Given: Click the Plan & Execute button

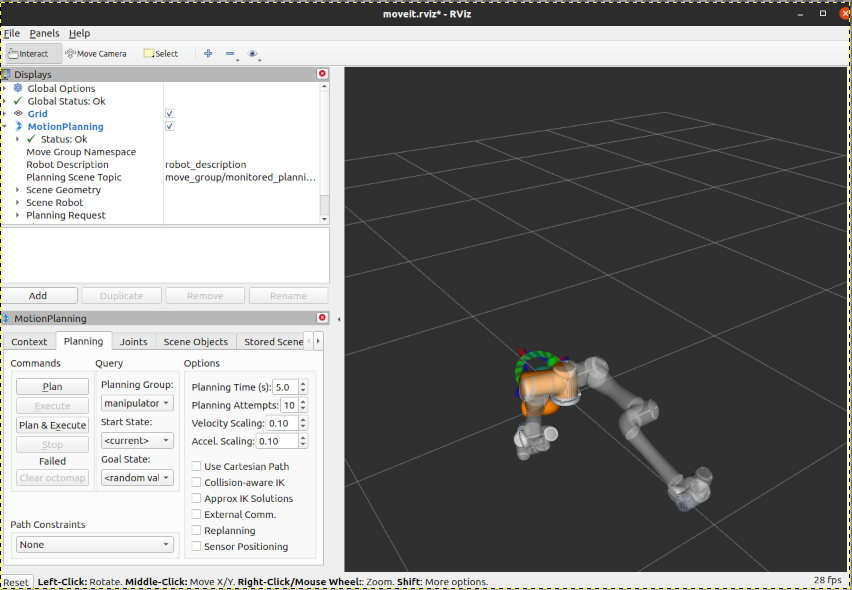Looking at the screenshot, I should pos(52,425).
